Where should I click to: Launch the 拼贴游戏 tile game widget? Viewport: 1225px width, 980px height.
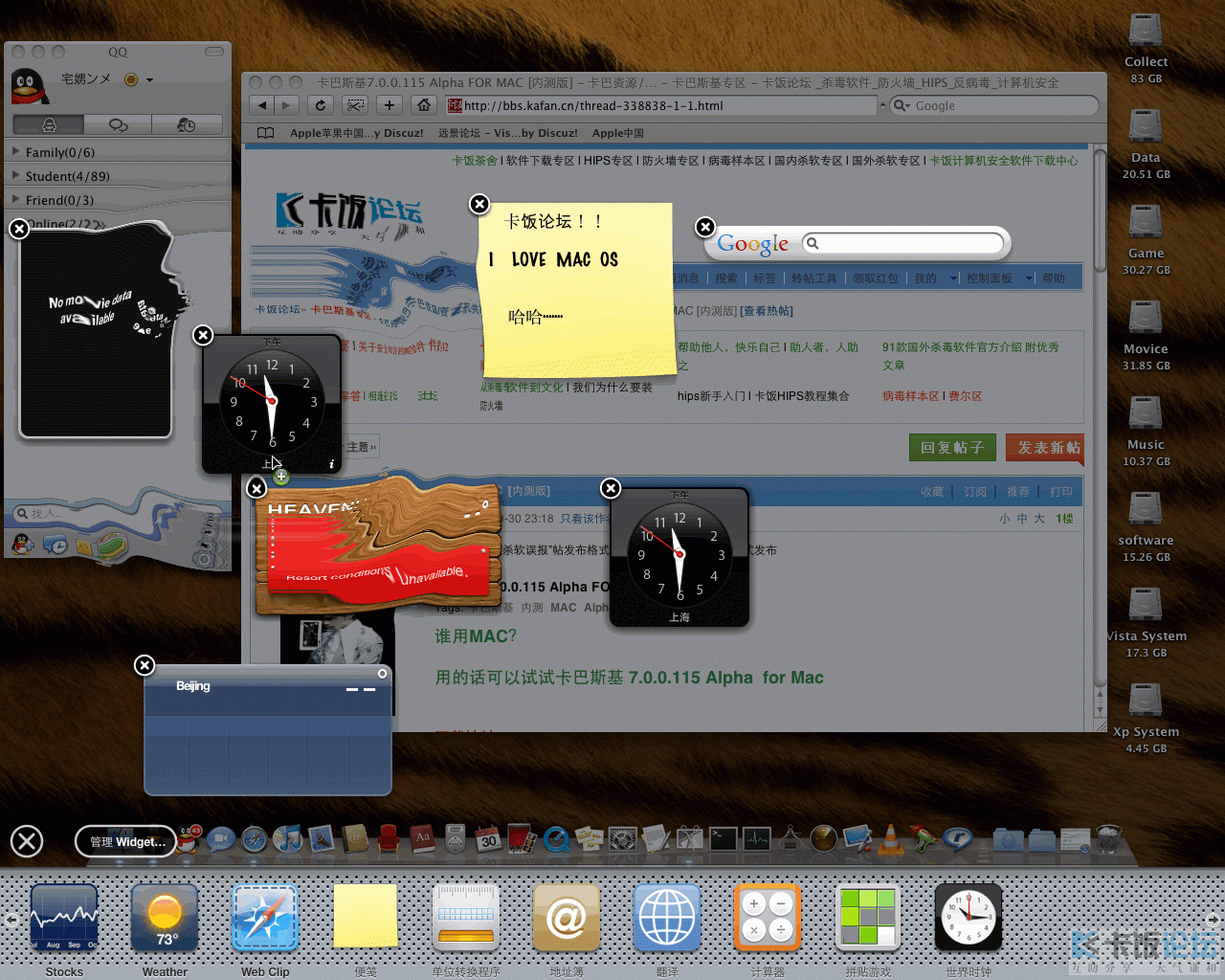tap(868, 917)
